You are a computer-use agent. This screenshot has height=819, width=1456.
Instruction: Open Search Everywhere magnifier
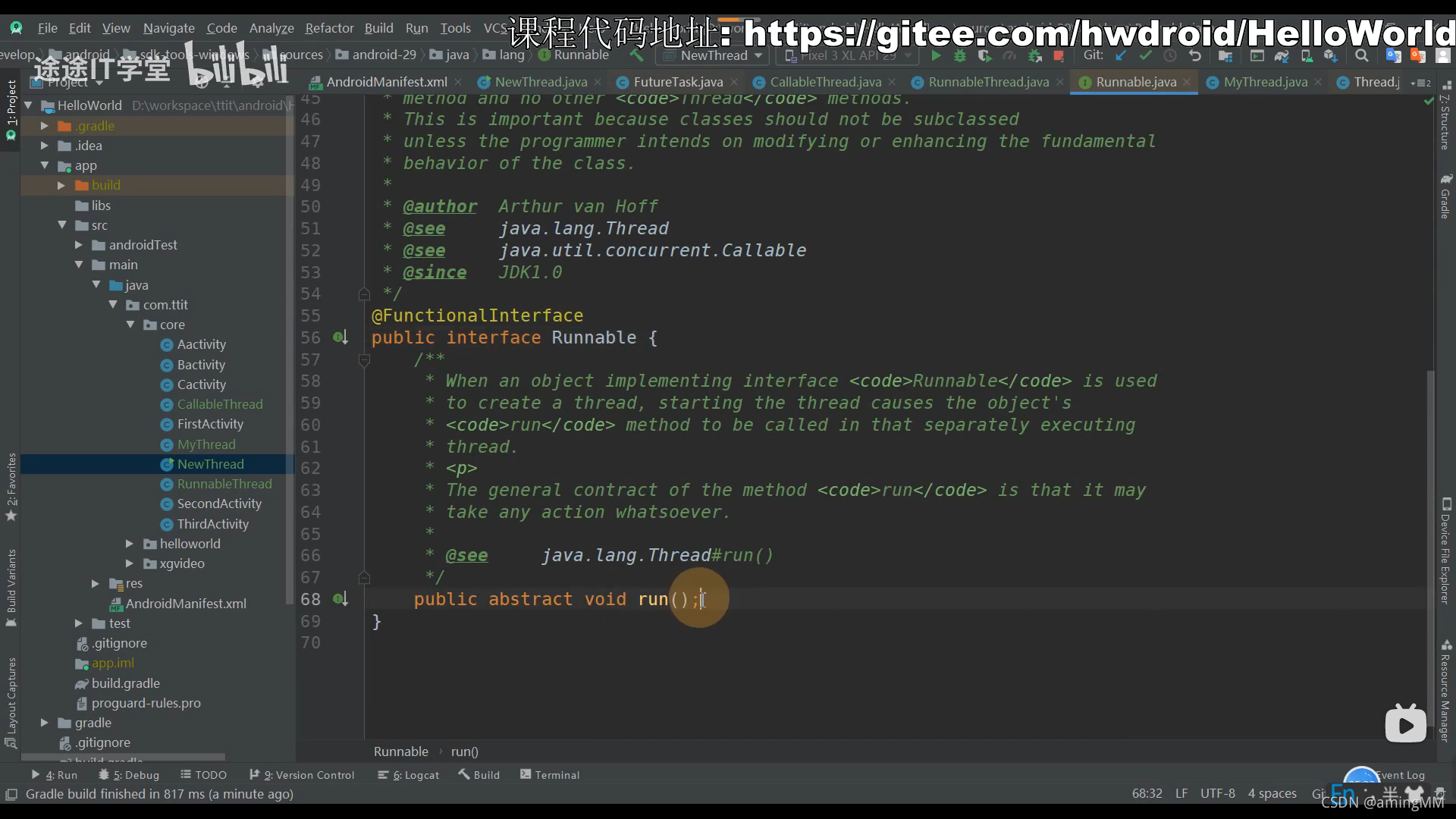(1362, 55)
